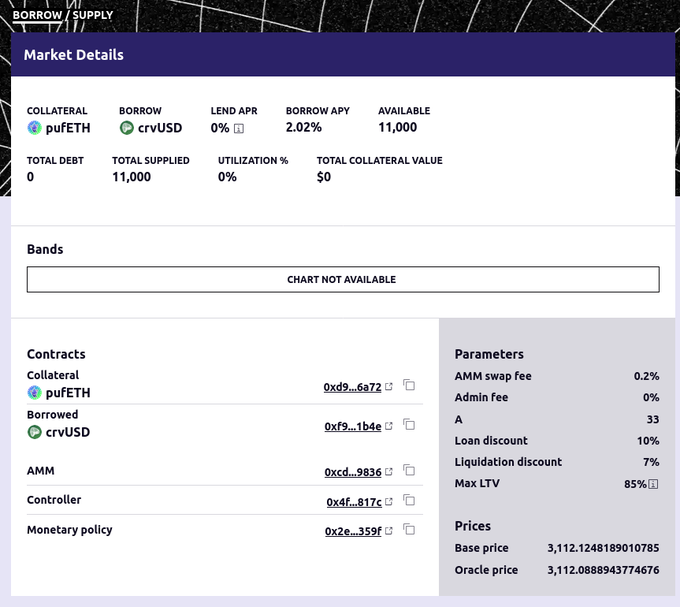Open AMM contract address 0xcd...9836

coord(353,472)
